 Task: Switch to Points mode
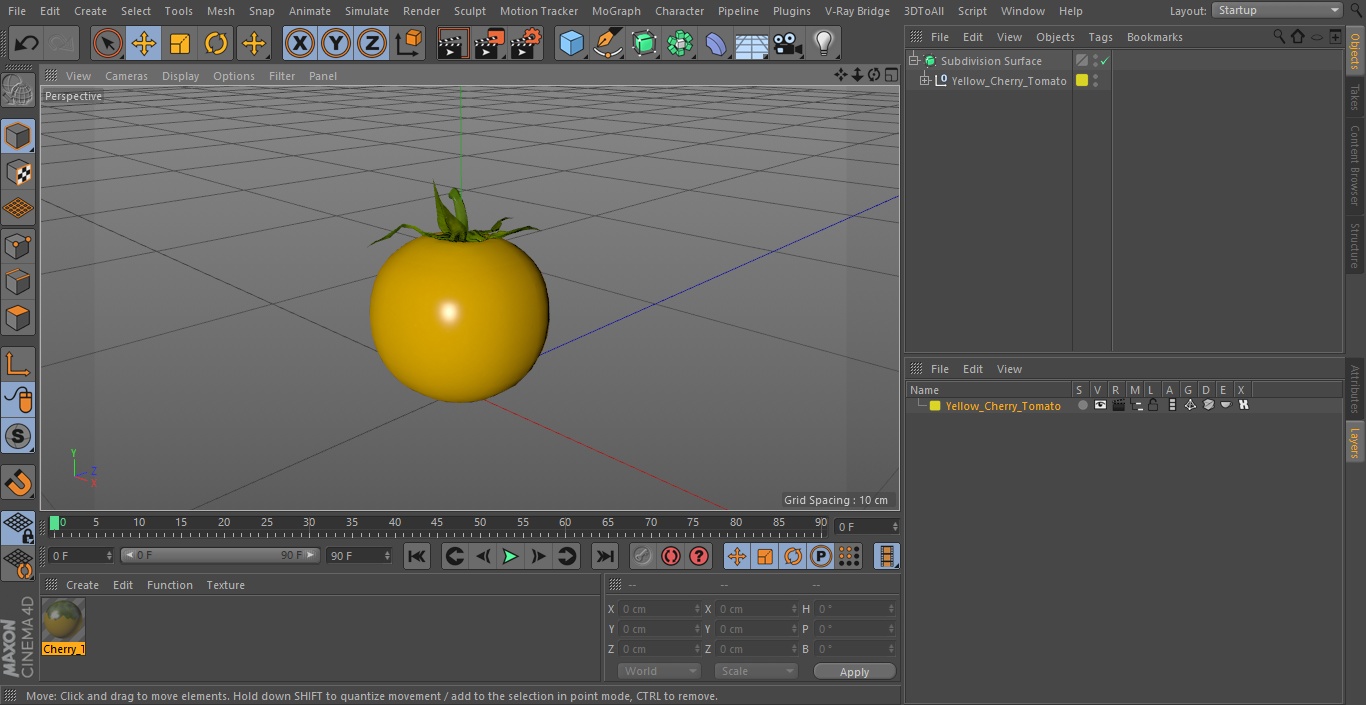coord(18,245)
